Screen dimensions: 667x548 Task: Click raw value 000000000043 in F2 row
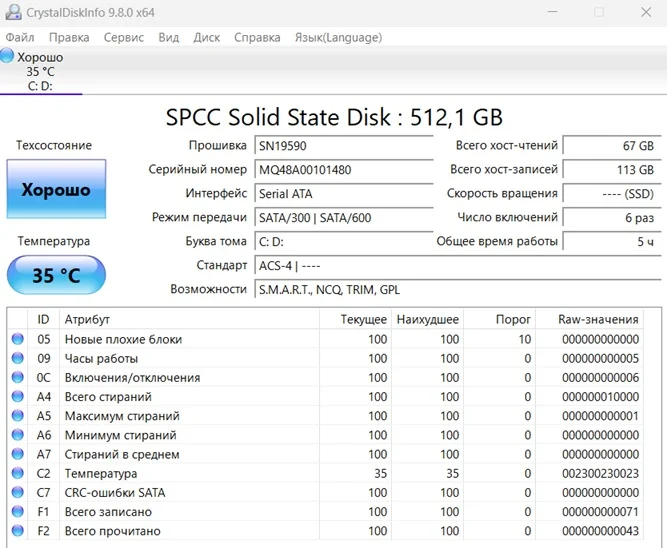(600, 531)
